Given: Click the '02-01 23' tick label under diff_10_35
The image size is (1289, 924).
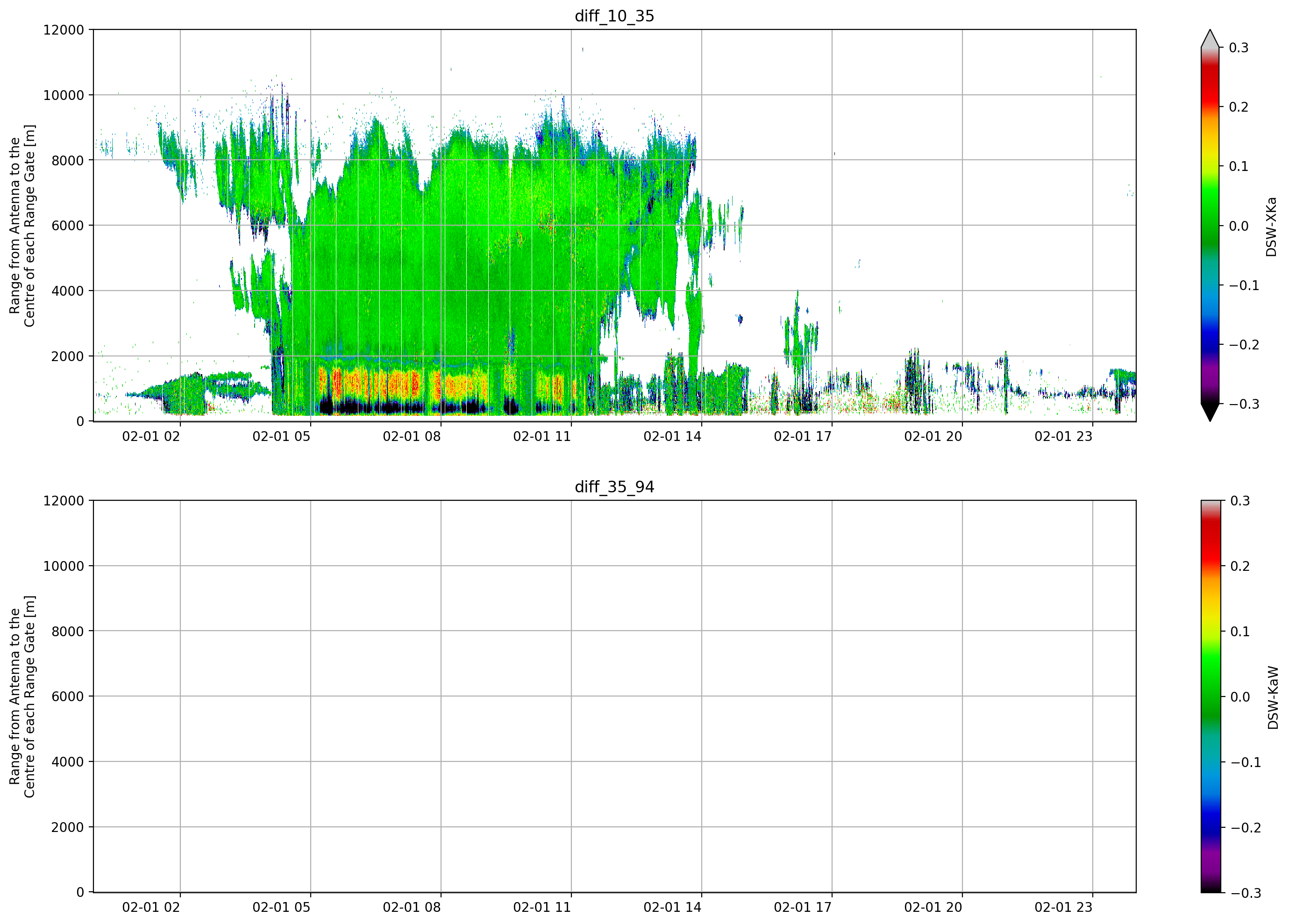Looking at the screenshot, I should click(x=1063, y=436).
